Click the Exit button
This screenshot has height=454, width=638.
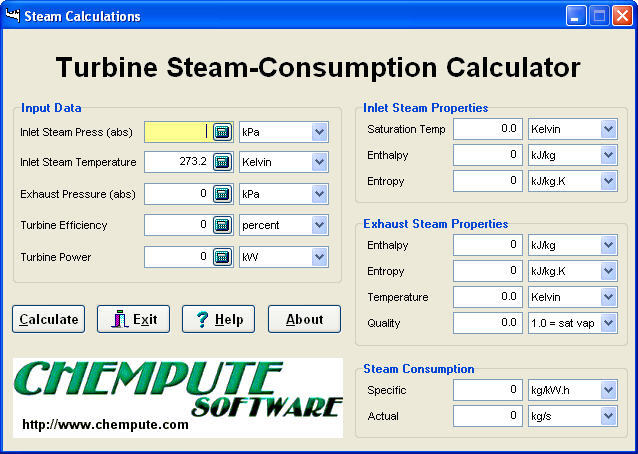coord(133,319)
